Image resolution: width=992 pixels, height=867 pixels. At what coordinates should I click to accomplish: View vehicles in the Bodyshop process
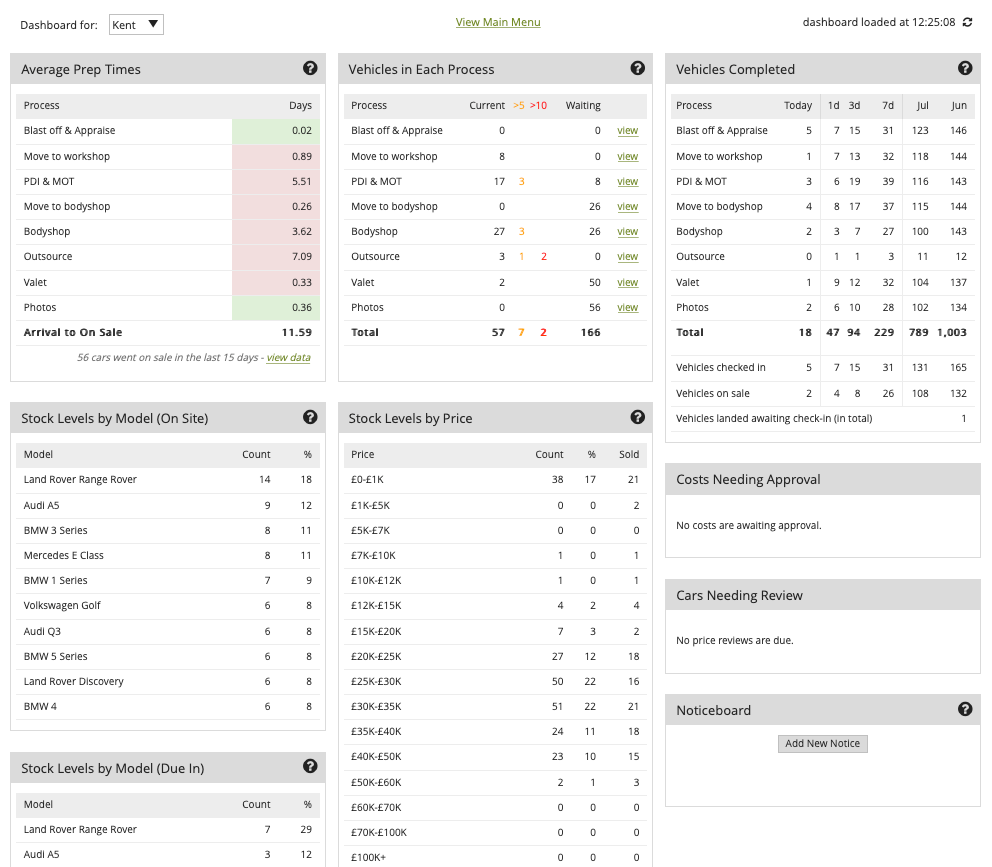click(x=627, y=231)
